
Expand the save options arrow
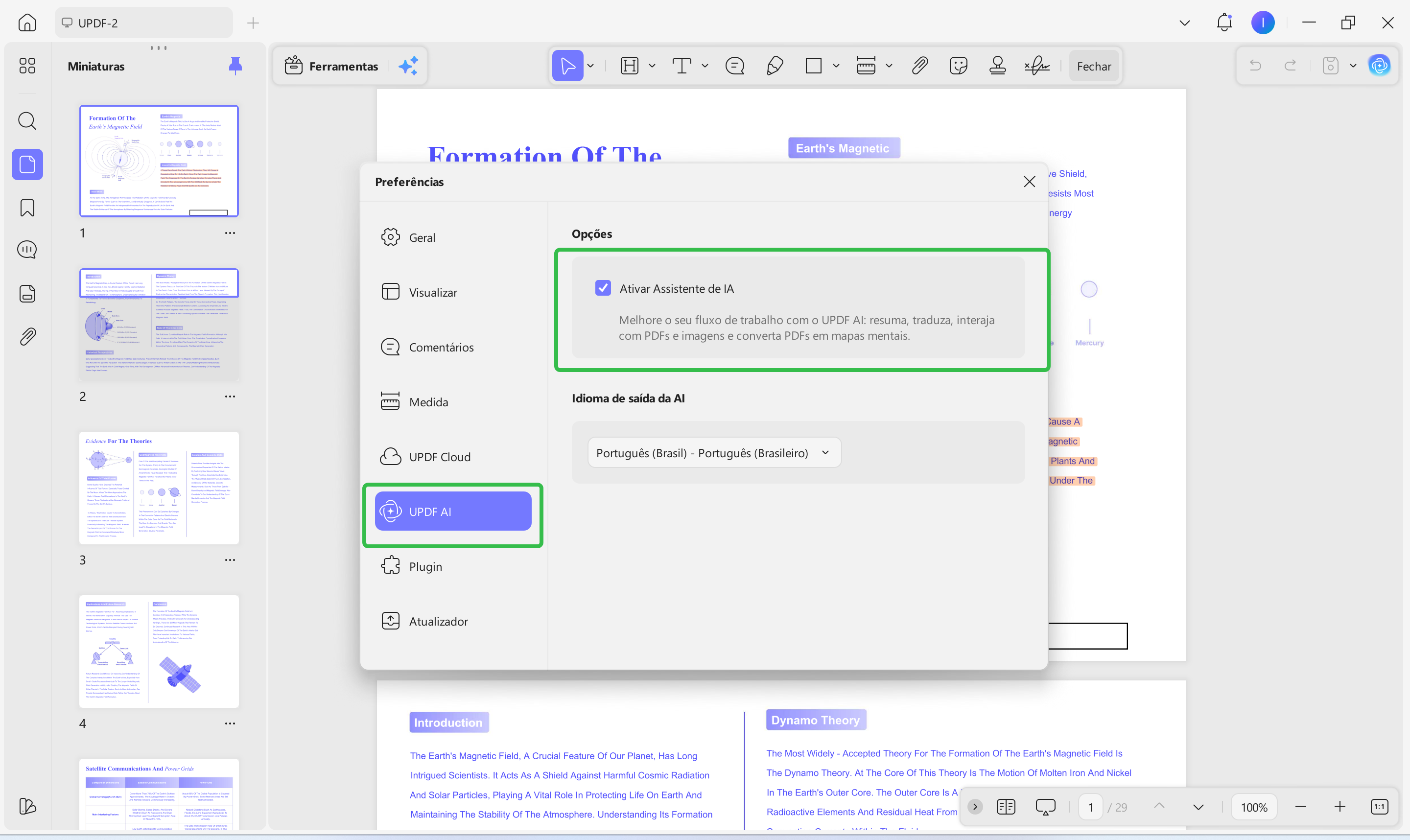click(1353, 66)
